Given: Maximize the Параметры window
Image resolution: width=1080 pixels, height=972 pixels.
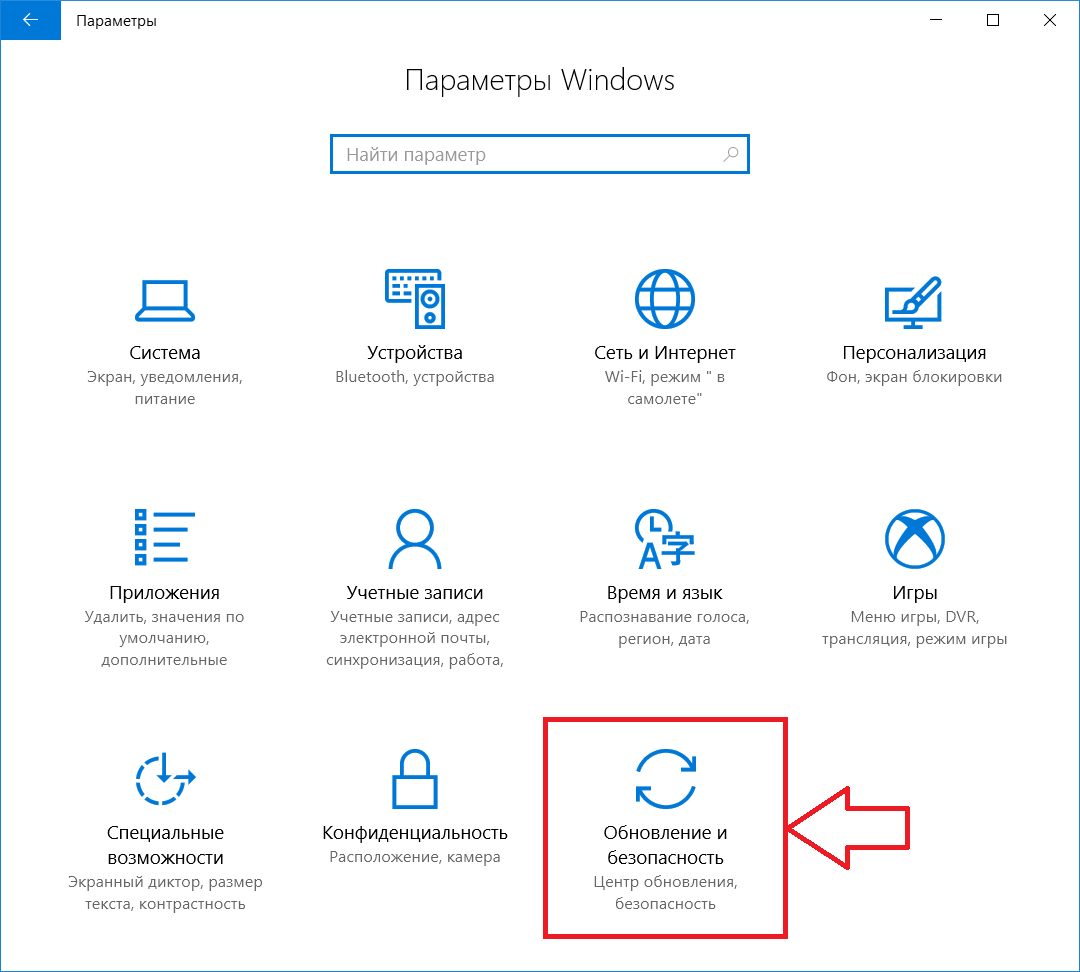Looking at the screenshot, I should pos(993,20).
